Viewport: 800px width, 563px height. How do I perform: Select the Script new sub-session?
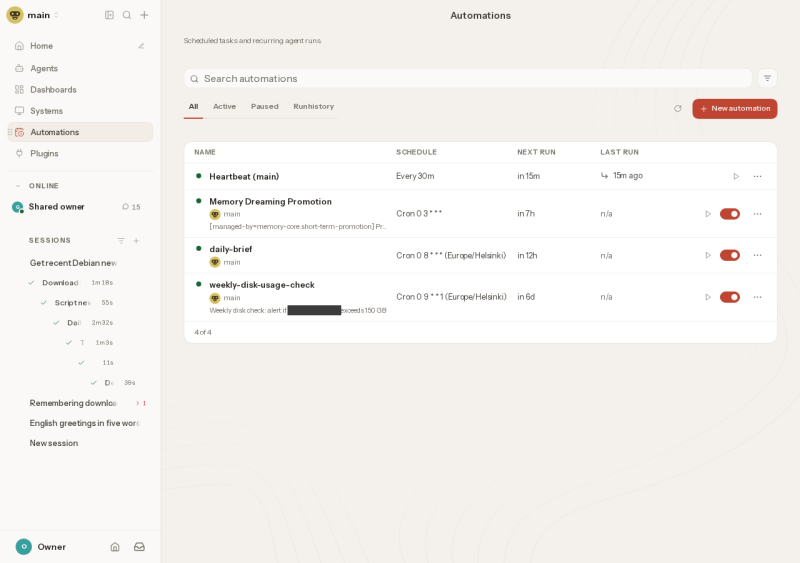pos(73,303)
